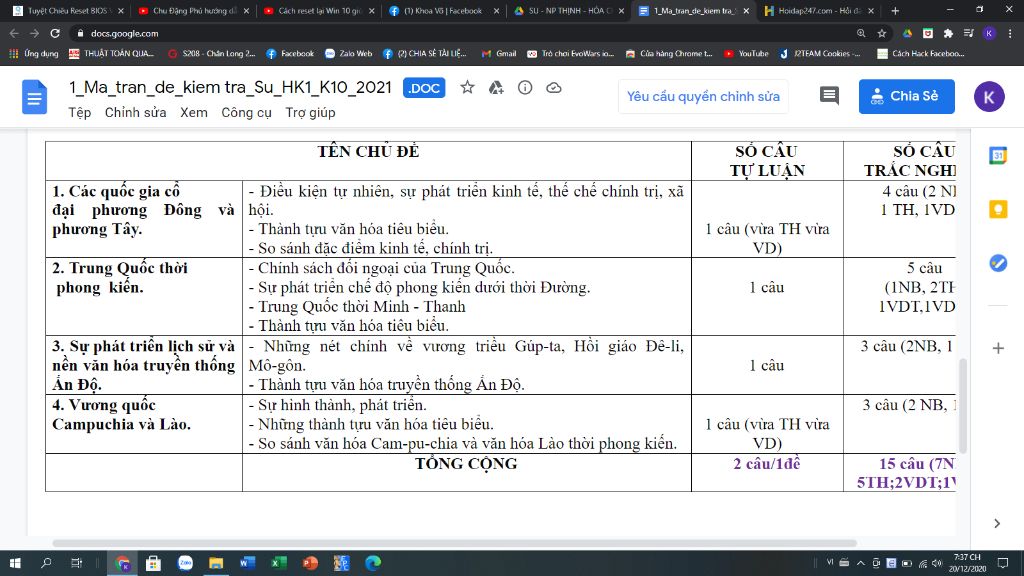Open the comment history icon

[829, 96]
